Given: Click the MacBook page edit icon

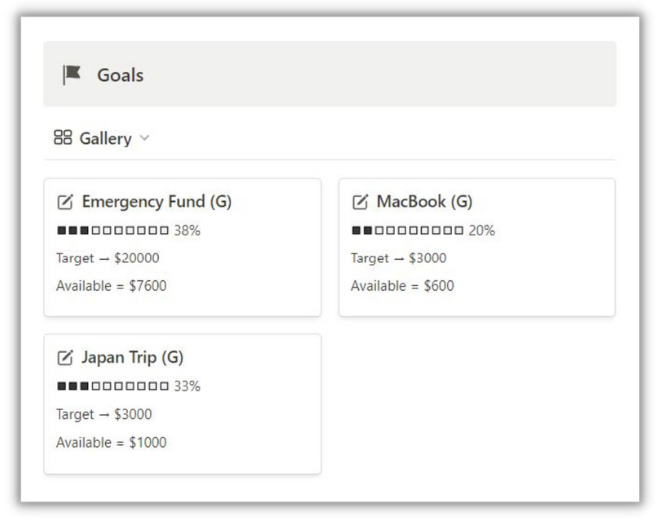Looking at the screenshot, I should coord(360,202).
